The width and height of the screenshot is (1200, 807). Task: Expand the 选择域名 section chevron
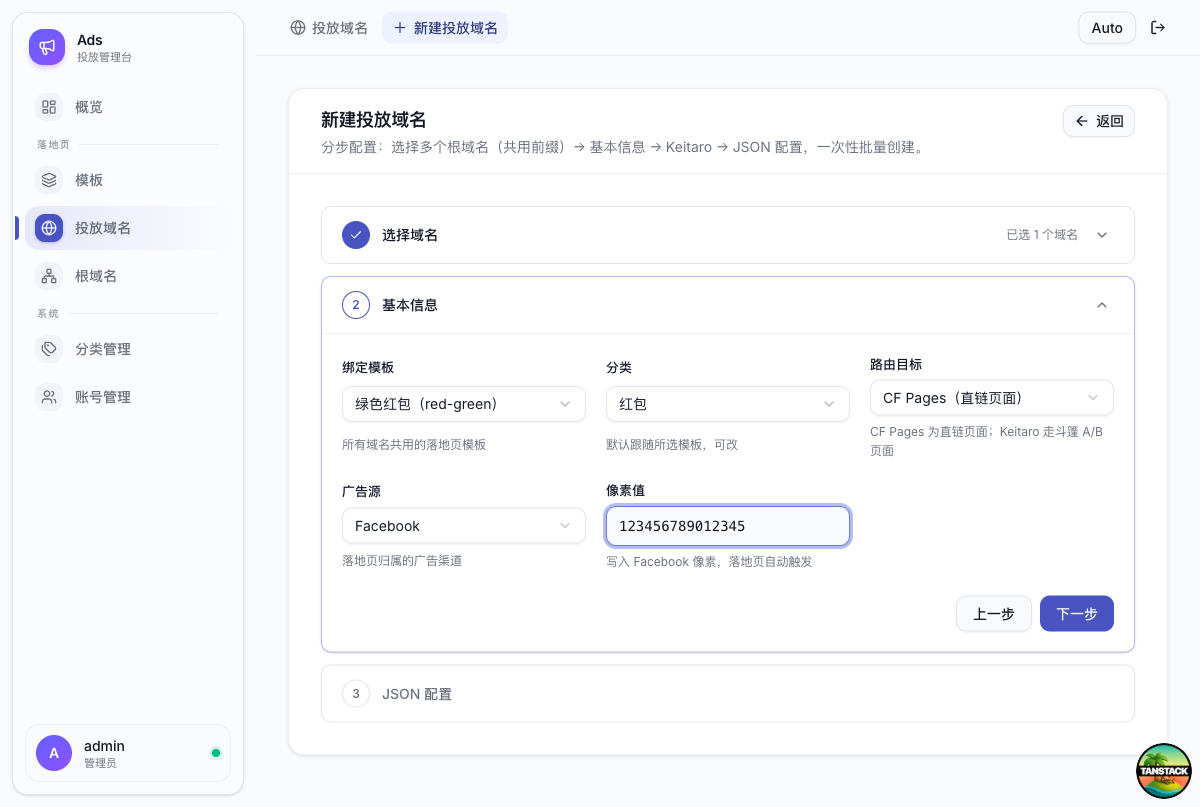point(1102,235)
